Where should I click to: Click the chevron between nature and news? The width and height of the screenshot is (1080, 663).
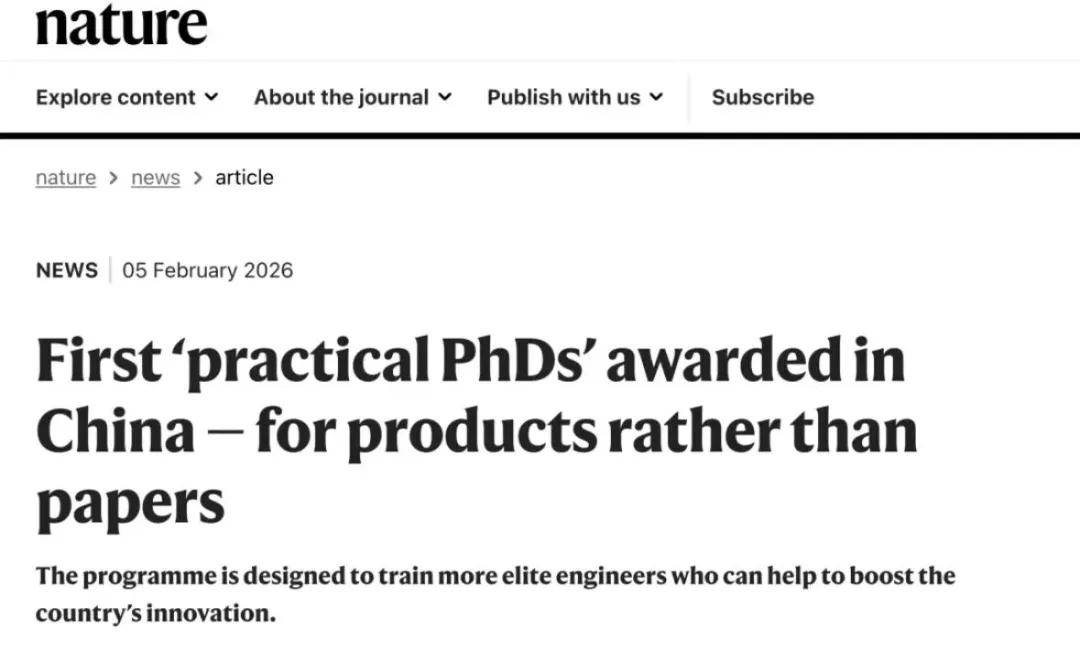(x=113, y=178)
